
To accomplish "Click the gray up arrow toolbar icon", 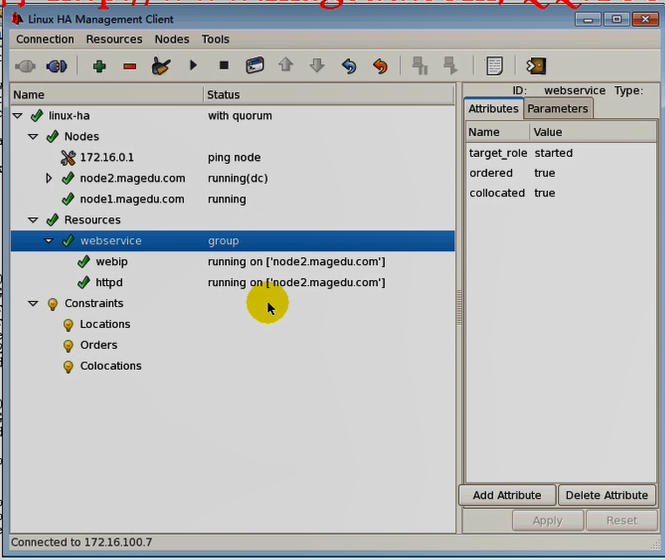I will [x=286, y=65].
